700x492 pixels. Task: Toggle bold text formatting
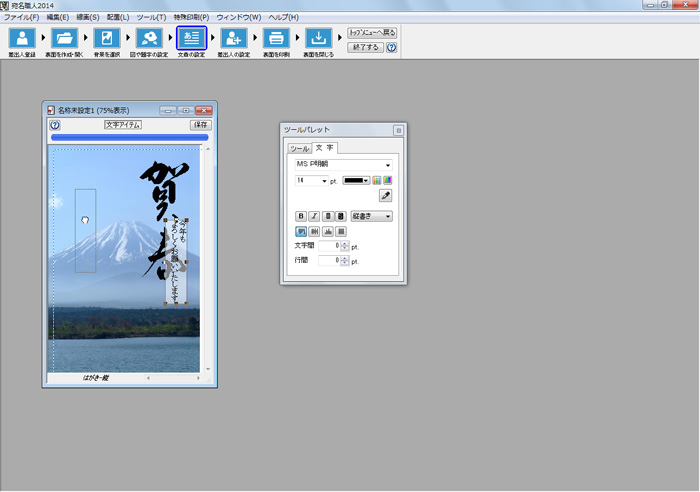[301, 216]
